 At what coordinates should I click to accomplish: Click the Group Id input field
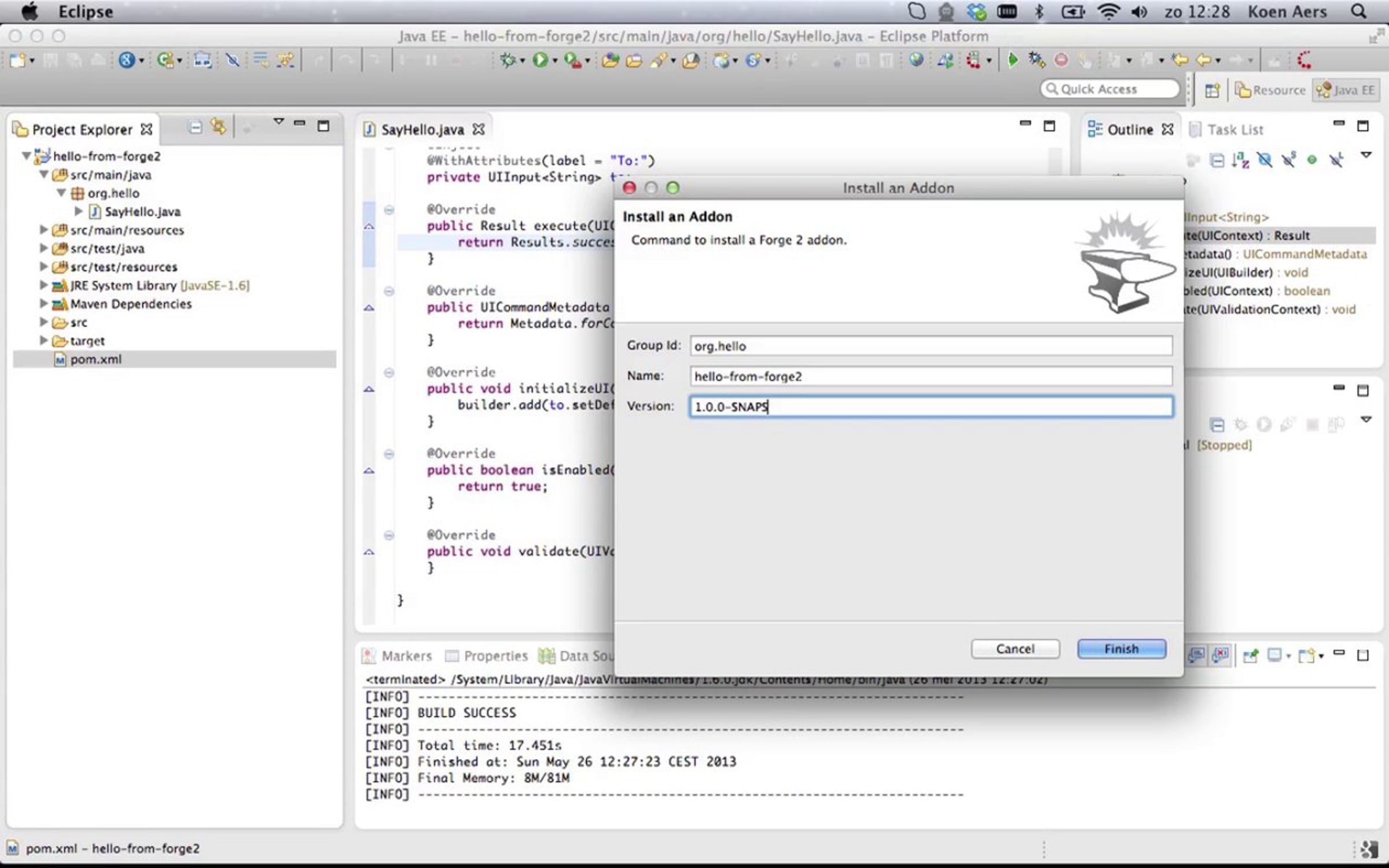(x=931, y=345)
